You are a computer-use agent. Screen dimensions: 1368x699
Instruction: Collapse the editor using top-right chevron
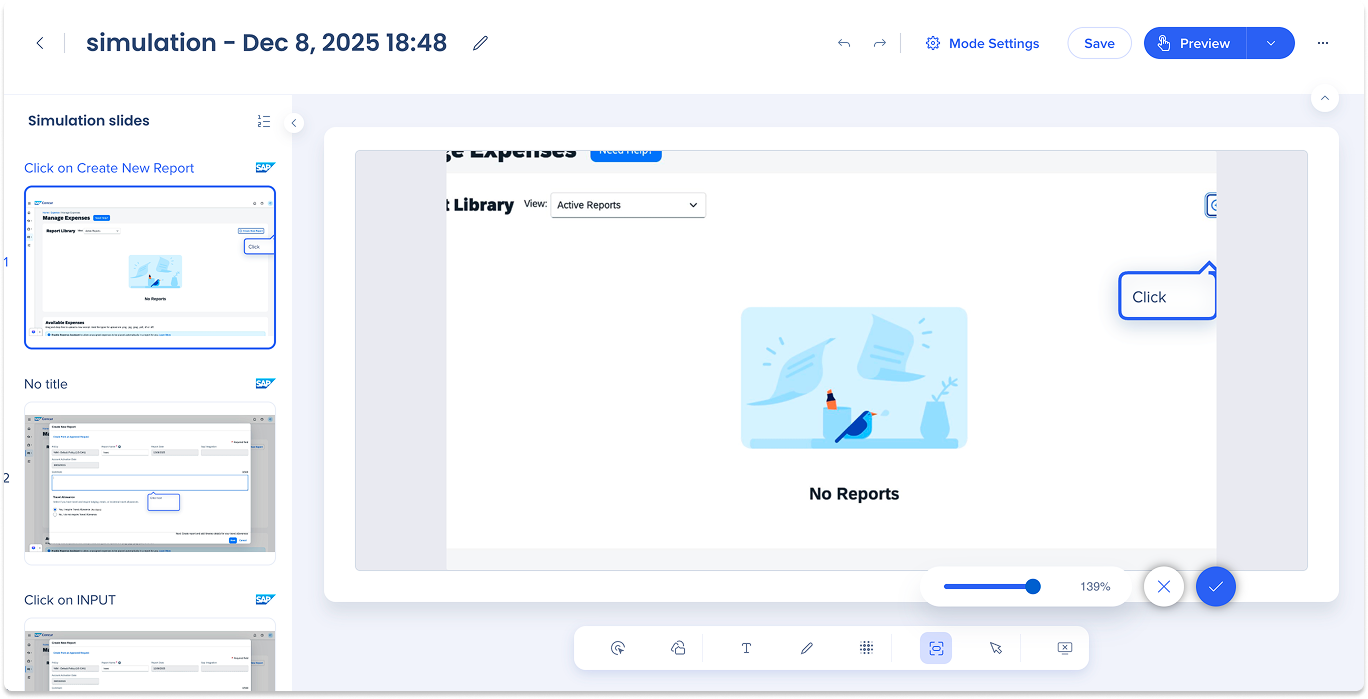(x=1324, y=98)
